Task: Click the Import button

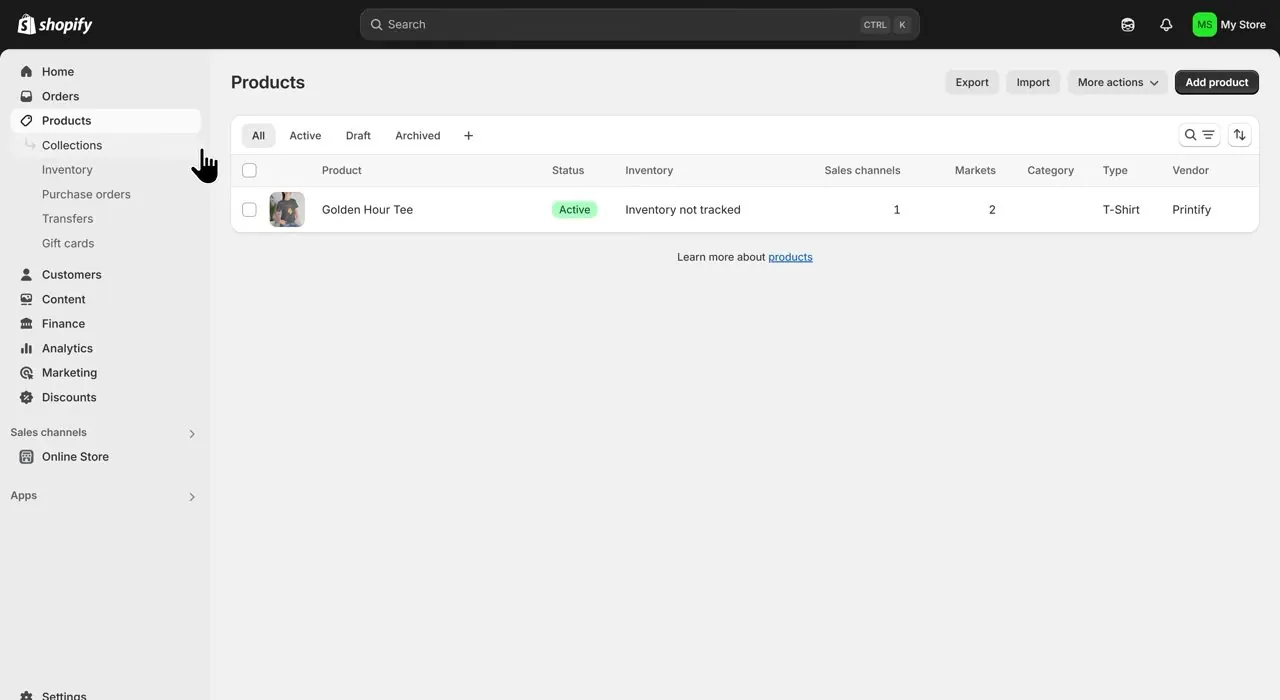Action: [1033, 82]
